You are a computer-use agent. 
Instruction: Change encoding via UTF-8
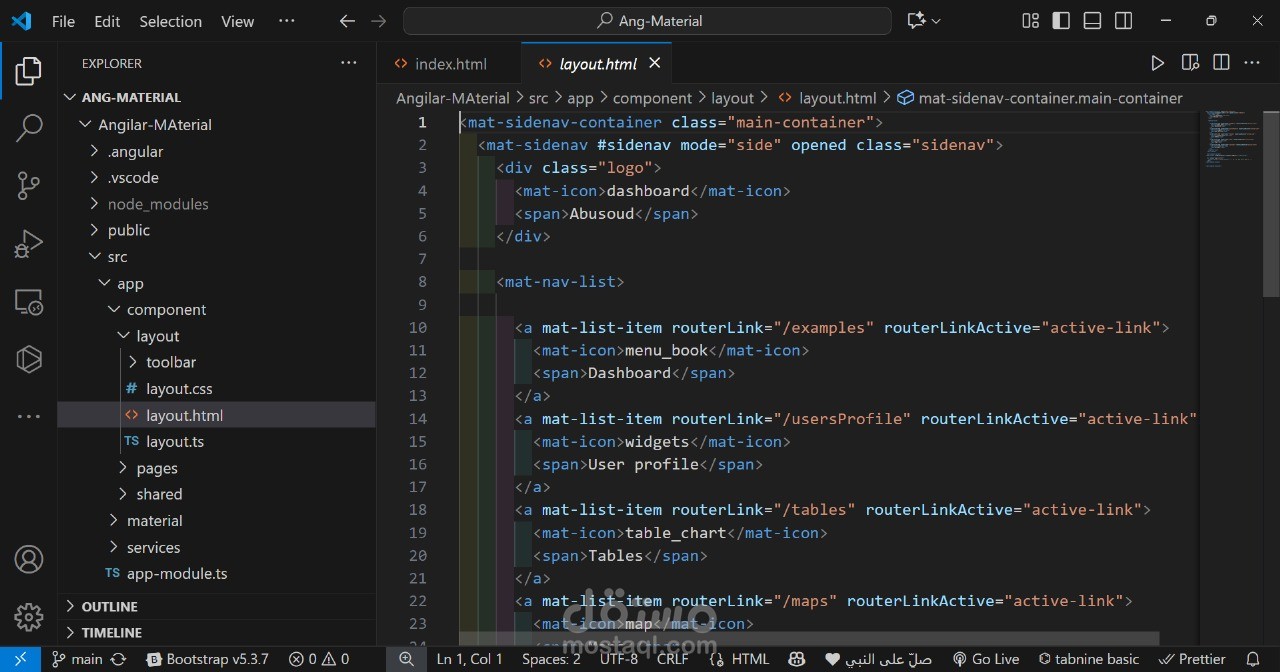pyautogui.click(x=619, y=659)
